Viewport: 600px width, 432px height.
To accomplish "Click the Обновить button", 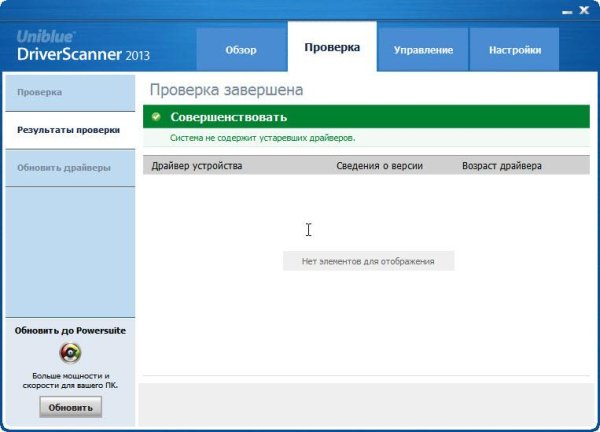I will pyautogui.click(x=71, y=407).
